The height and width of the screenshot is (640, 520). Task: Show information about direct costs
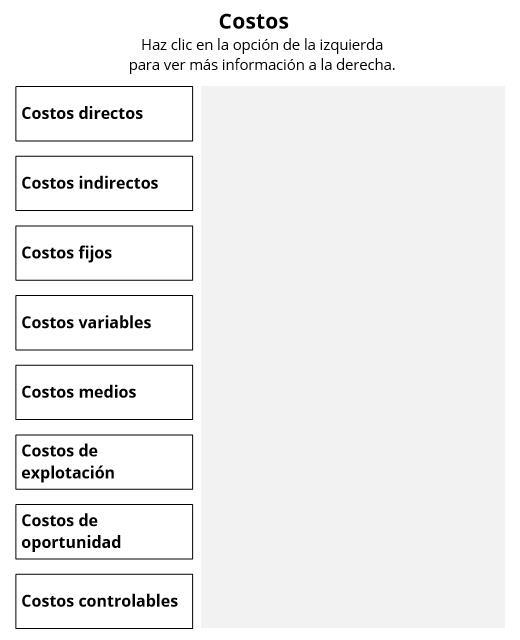[x=104, y=114]
